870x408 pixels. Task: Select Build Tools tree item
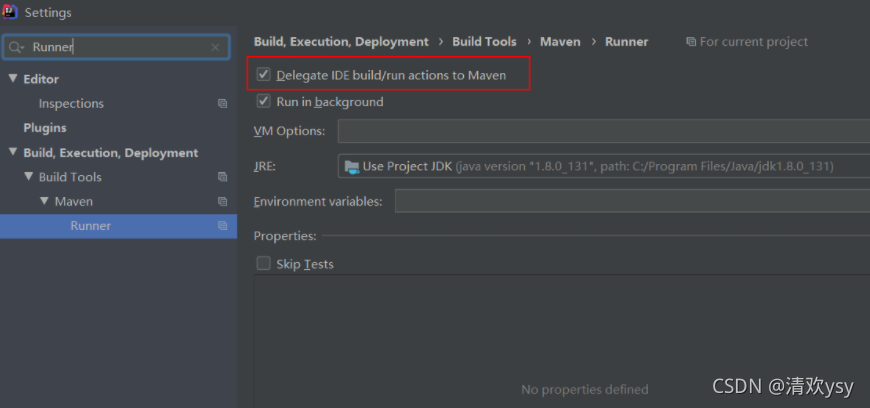pos(70,177)
